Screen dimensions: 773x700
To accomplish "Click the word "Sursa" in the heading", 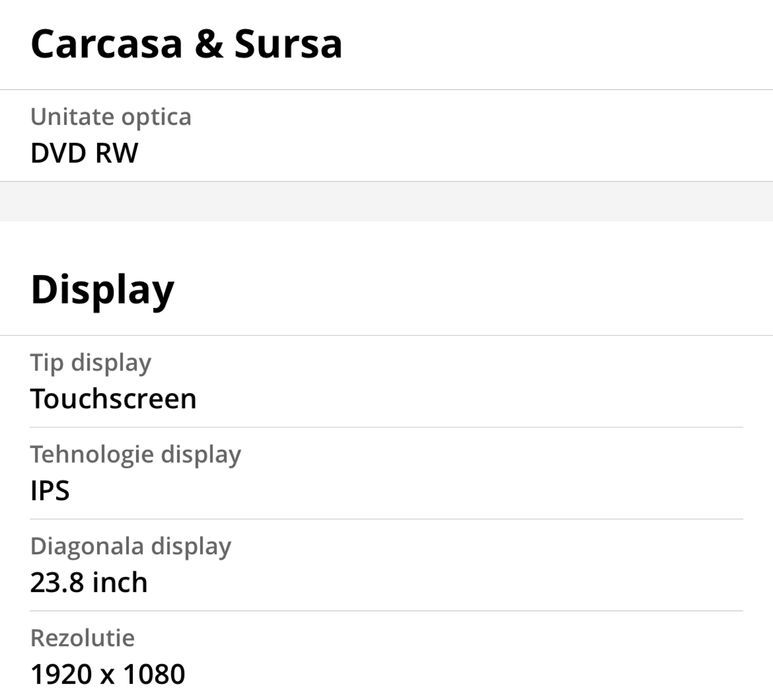I will 288,44.
